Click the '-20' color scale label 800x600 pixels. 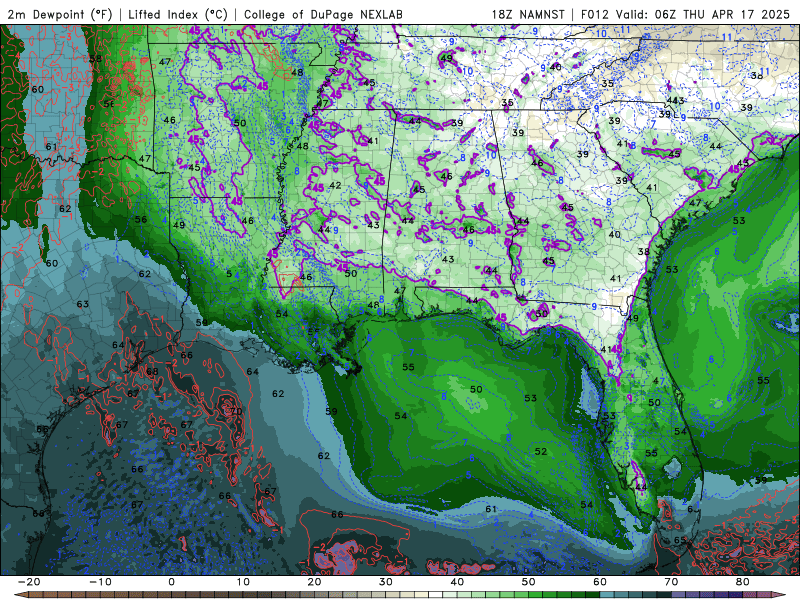(29, 582)
